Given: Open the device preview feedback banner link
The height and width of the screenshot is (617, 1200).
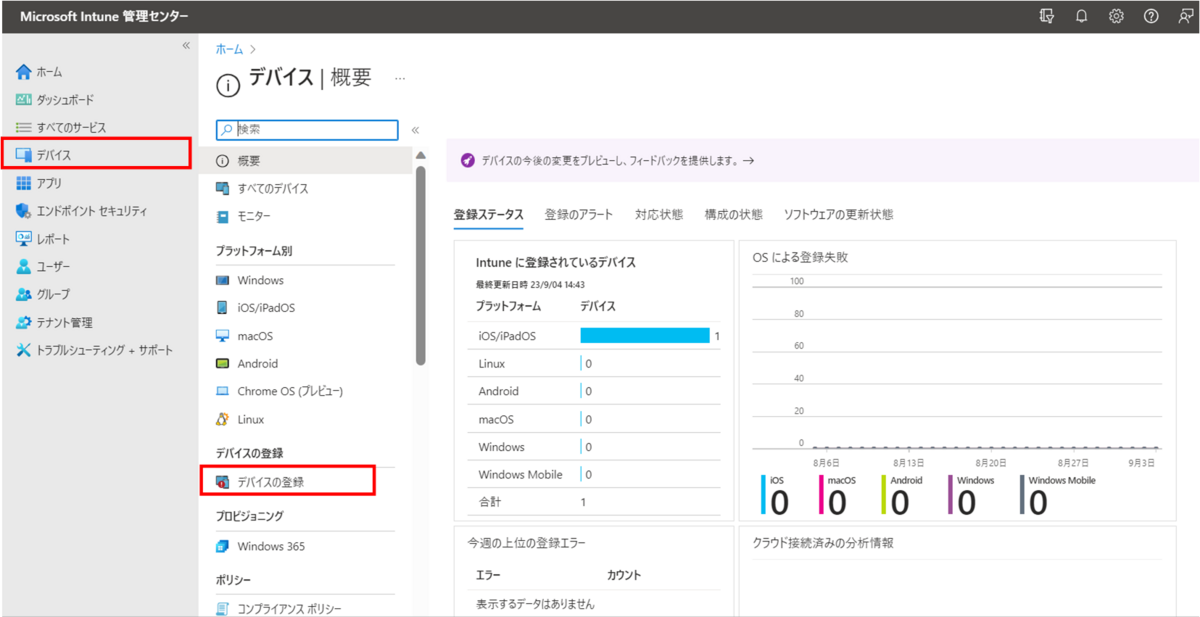Looking at the screenshot, I should 618,160.
